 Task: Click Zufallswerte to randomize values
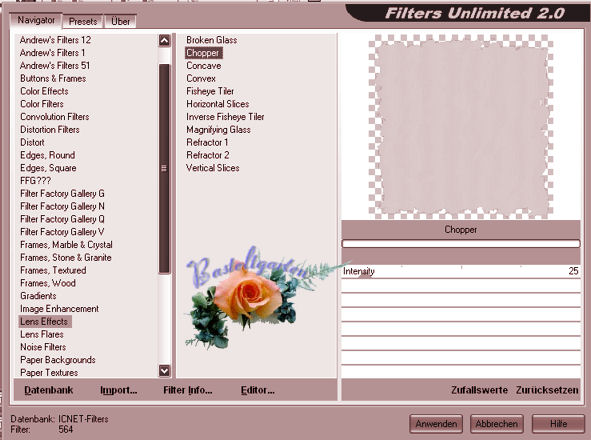tap(479, 390)
